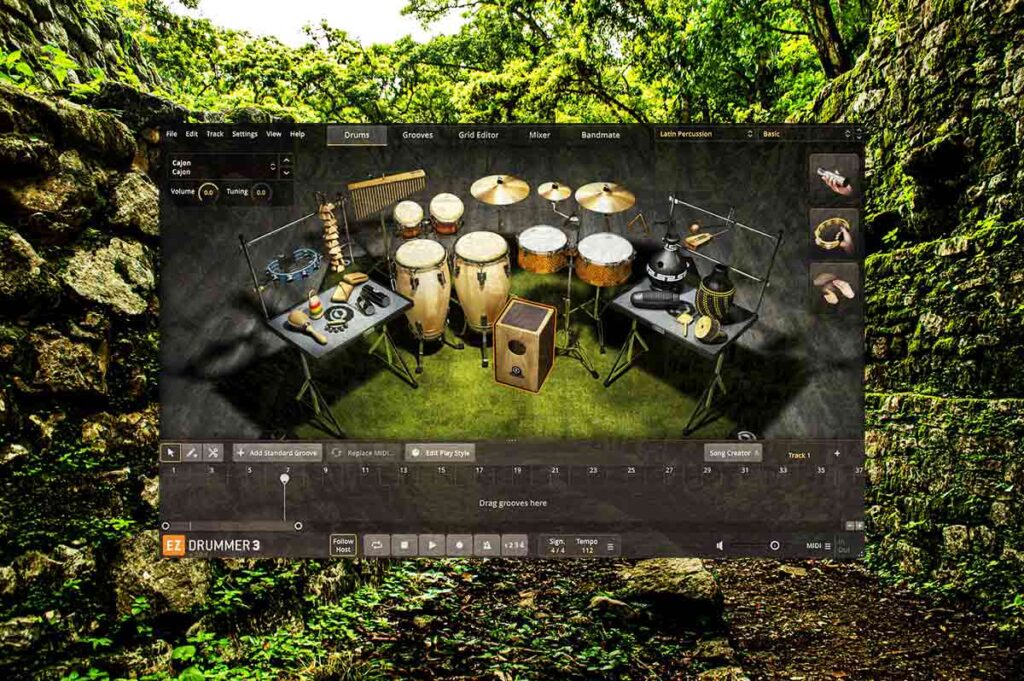Add a new track with plus button

[837, 454]
